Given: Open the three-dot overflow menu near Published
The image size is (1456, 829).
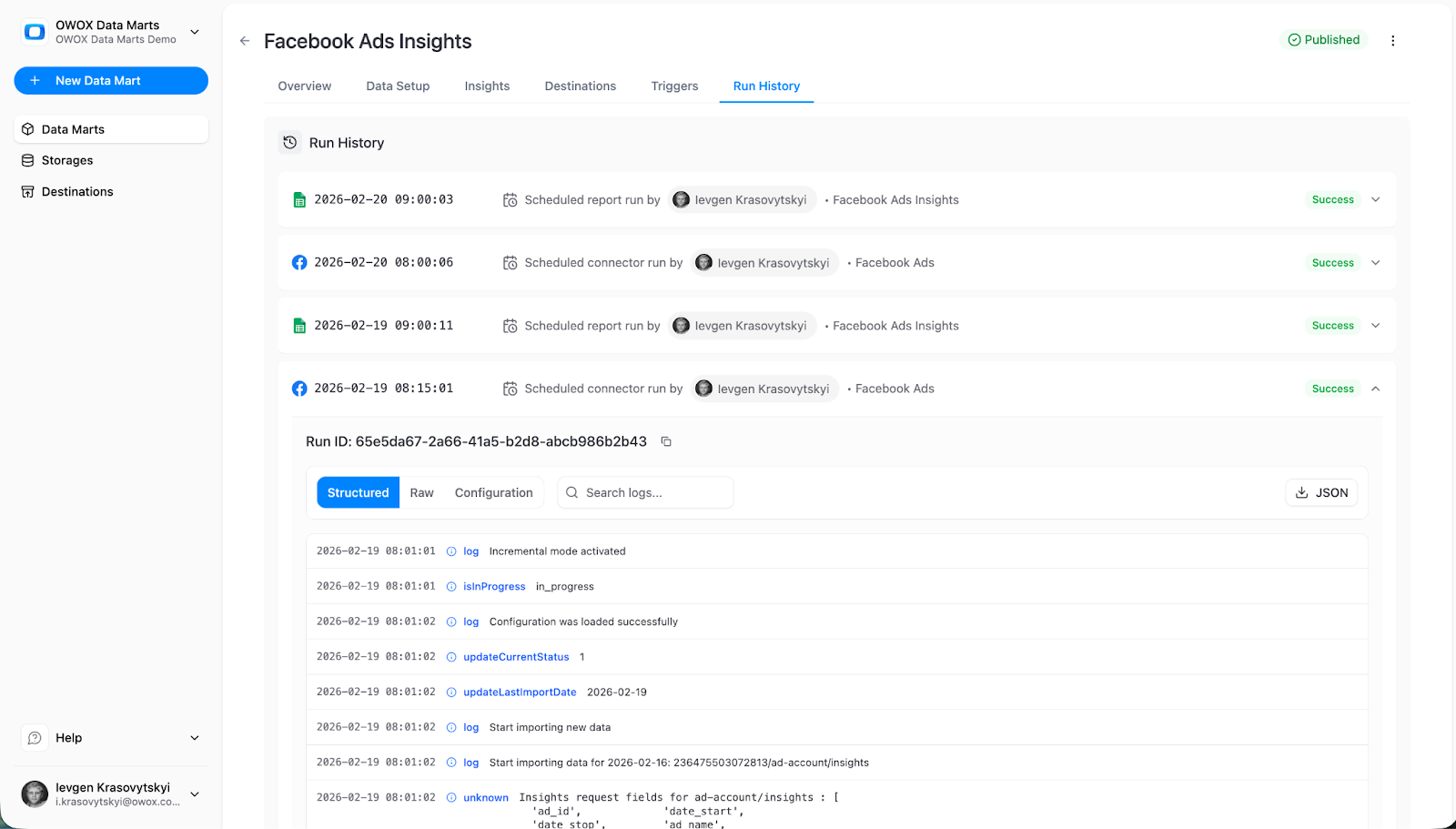Looking at the screenshot, I should click(1393, 40).
